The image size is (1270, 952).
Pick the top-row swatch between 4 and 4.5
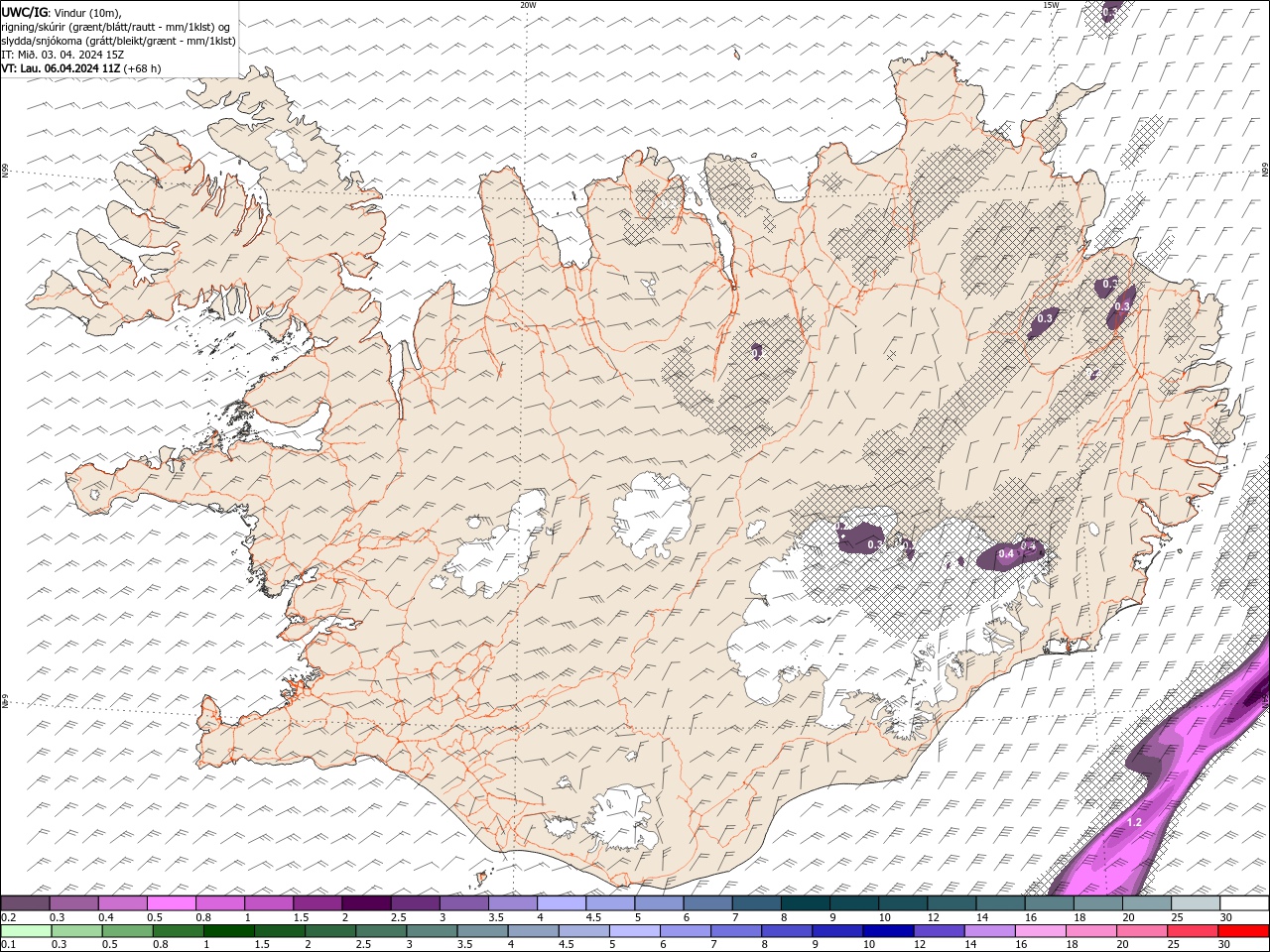tap(562, 902)
